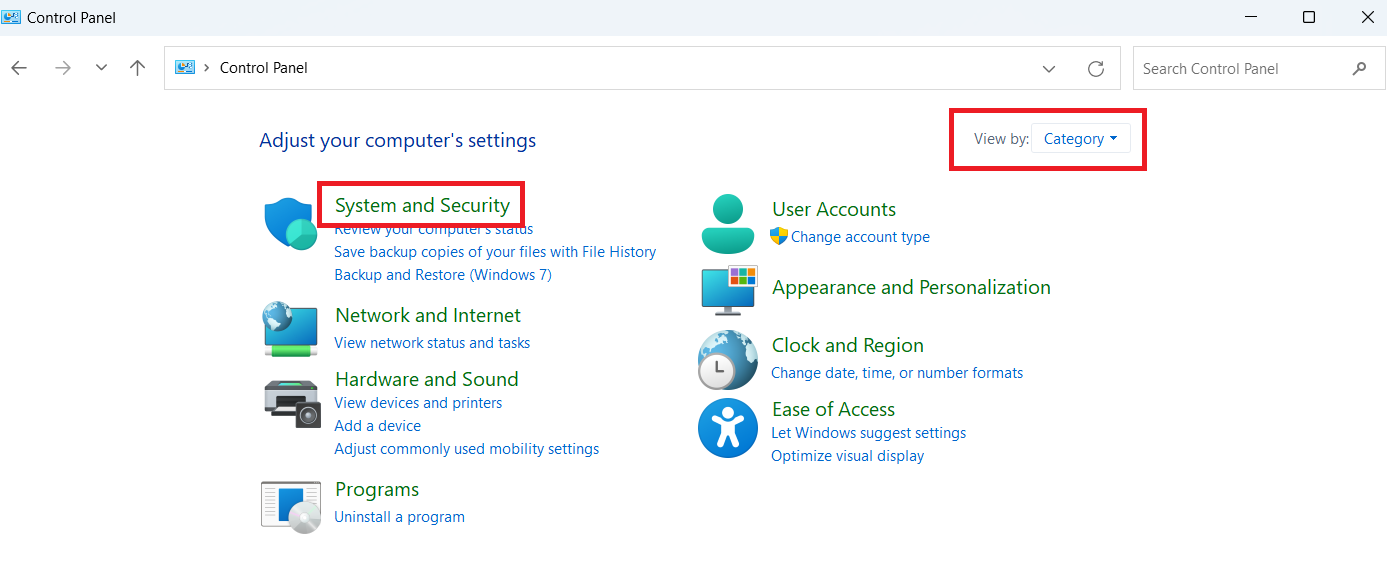Open the Programs category
The image size is (1387, 580).
[x=377, y=489]
